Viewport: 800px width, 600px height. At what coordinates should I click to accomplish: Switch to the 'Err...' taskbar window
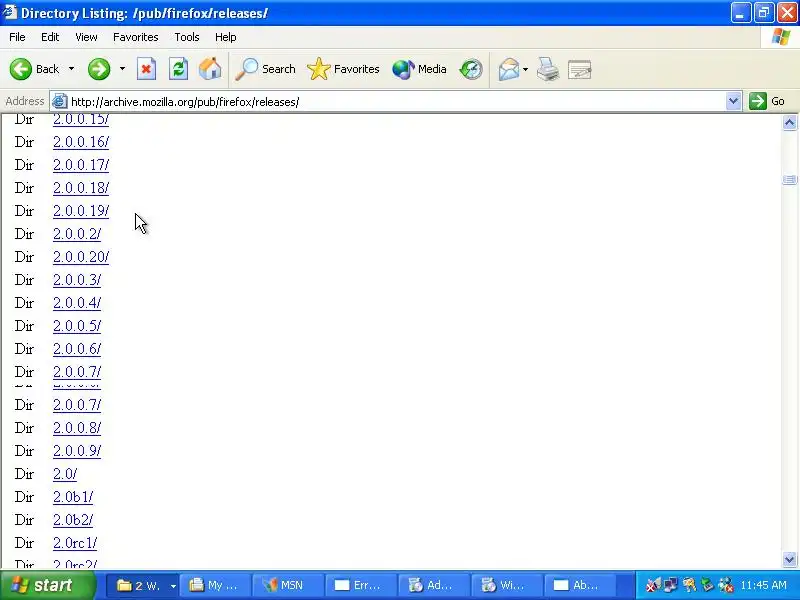(x=359, y=585)
